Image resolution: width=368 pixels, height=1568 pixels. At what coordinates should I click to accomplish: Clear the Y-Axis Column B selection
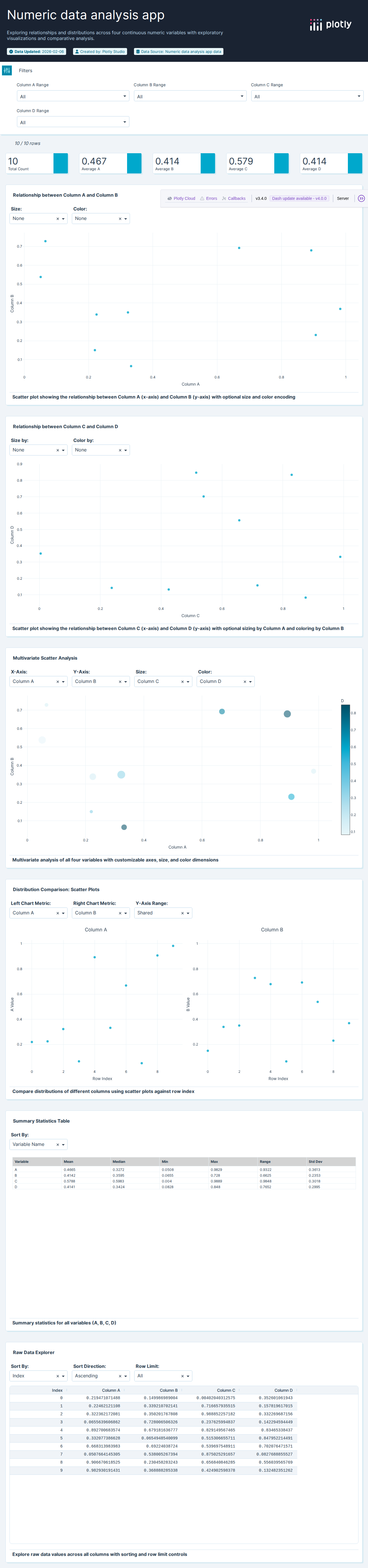tap(120, 682)
